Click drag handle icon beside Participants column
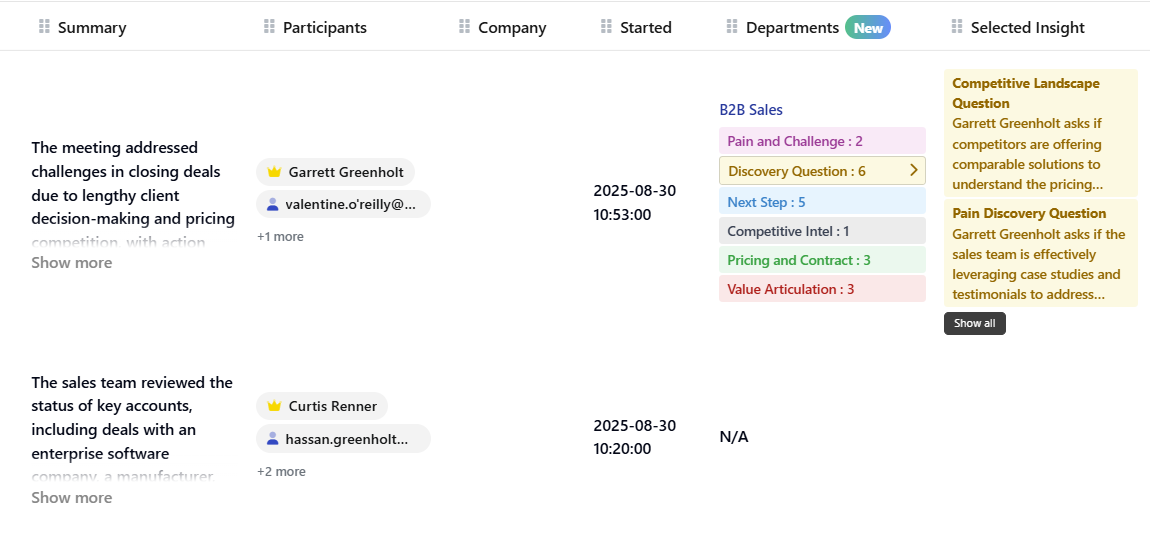1150x533 pixels. [269, 27]
